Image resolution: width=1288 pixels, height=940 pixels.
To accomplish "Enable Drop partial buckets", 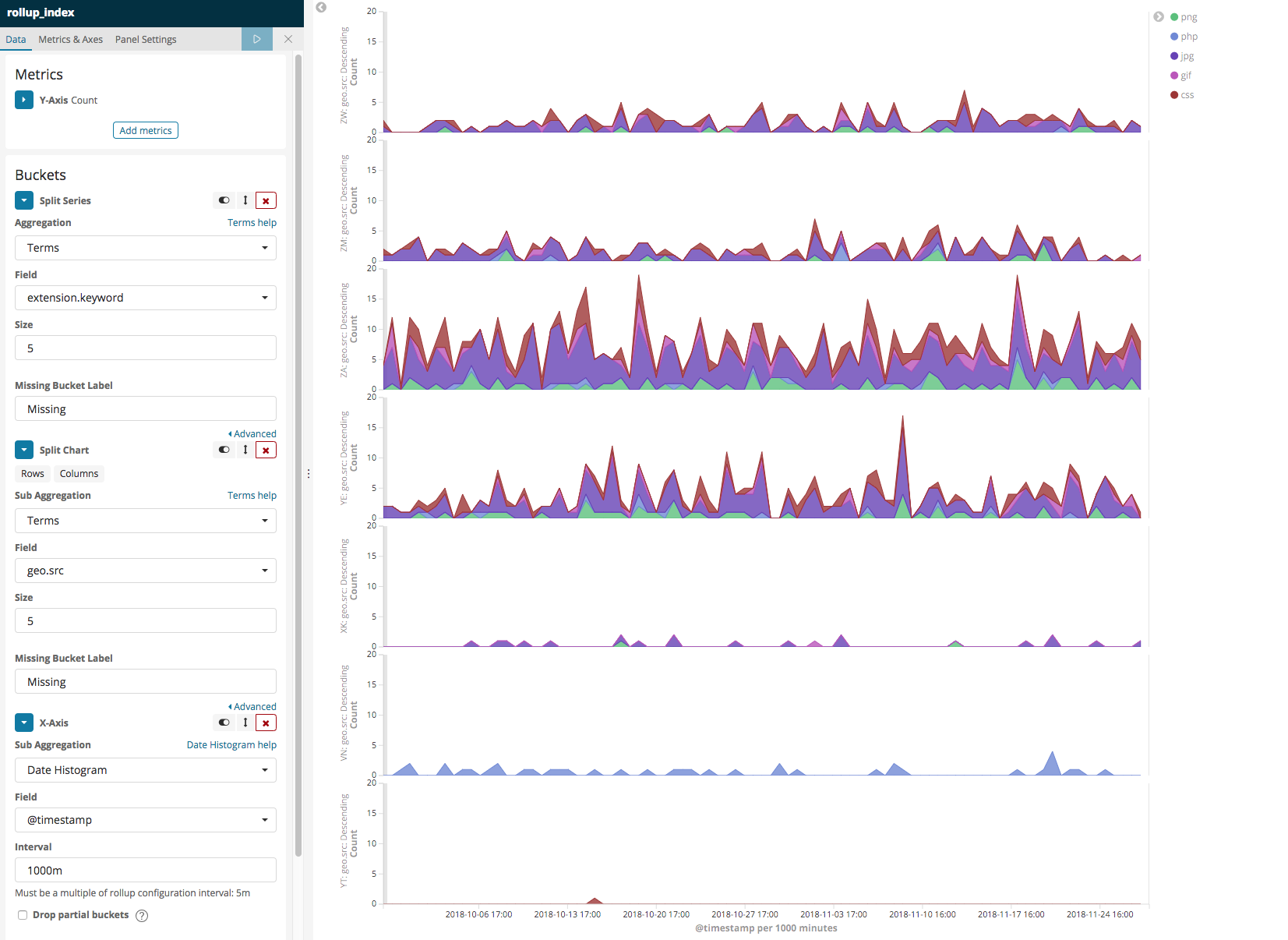I will 22,914.
